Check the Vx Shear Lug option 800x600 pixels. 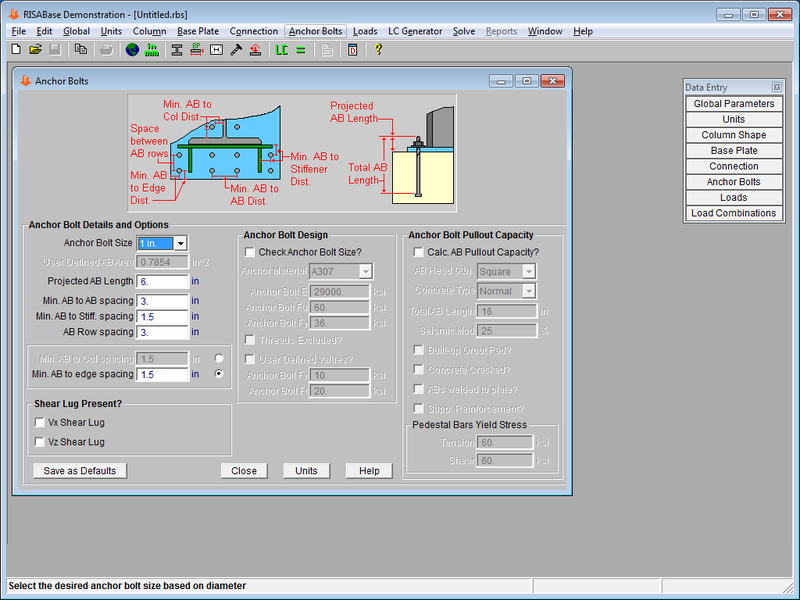39,423
